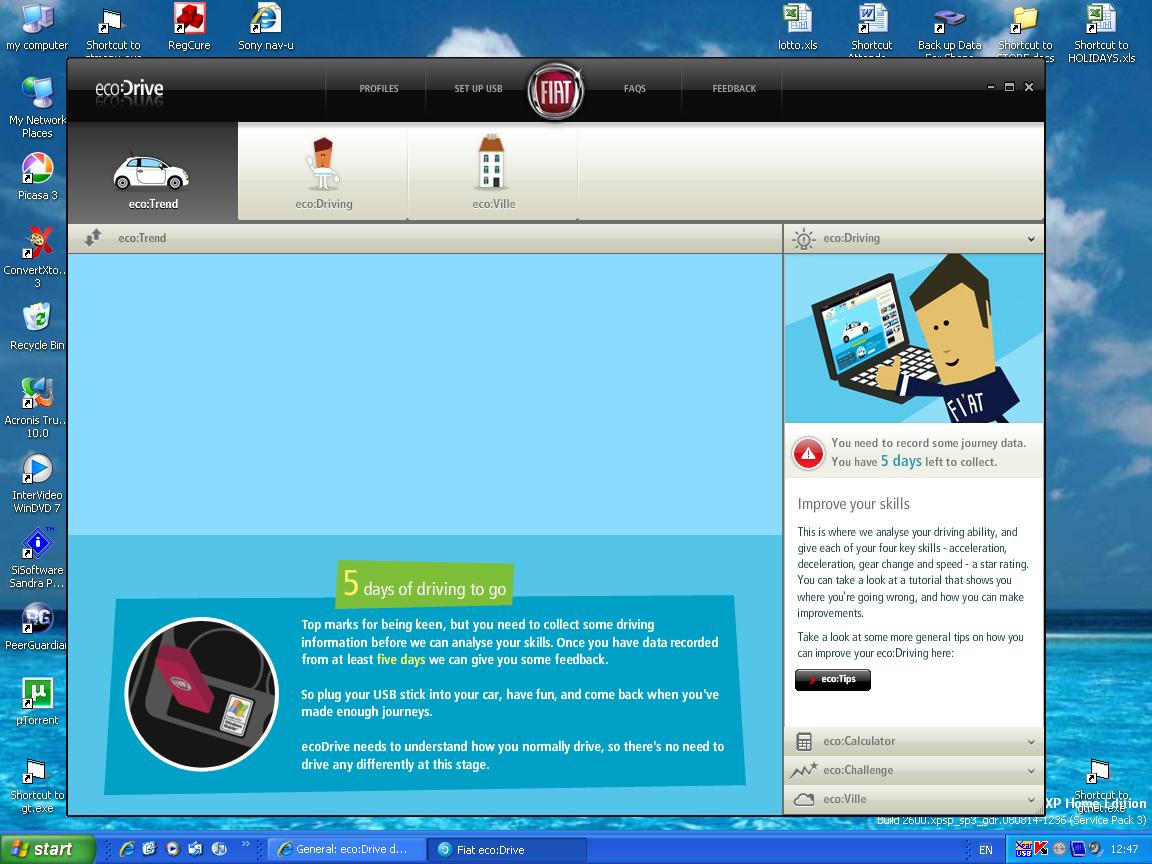This screenshot has height=864, width=1152.
Task: Open the Feedback menu item
Action: [734, 89]
